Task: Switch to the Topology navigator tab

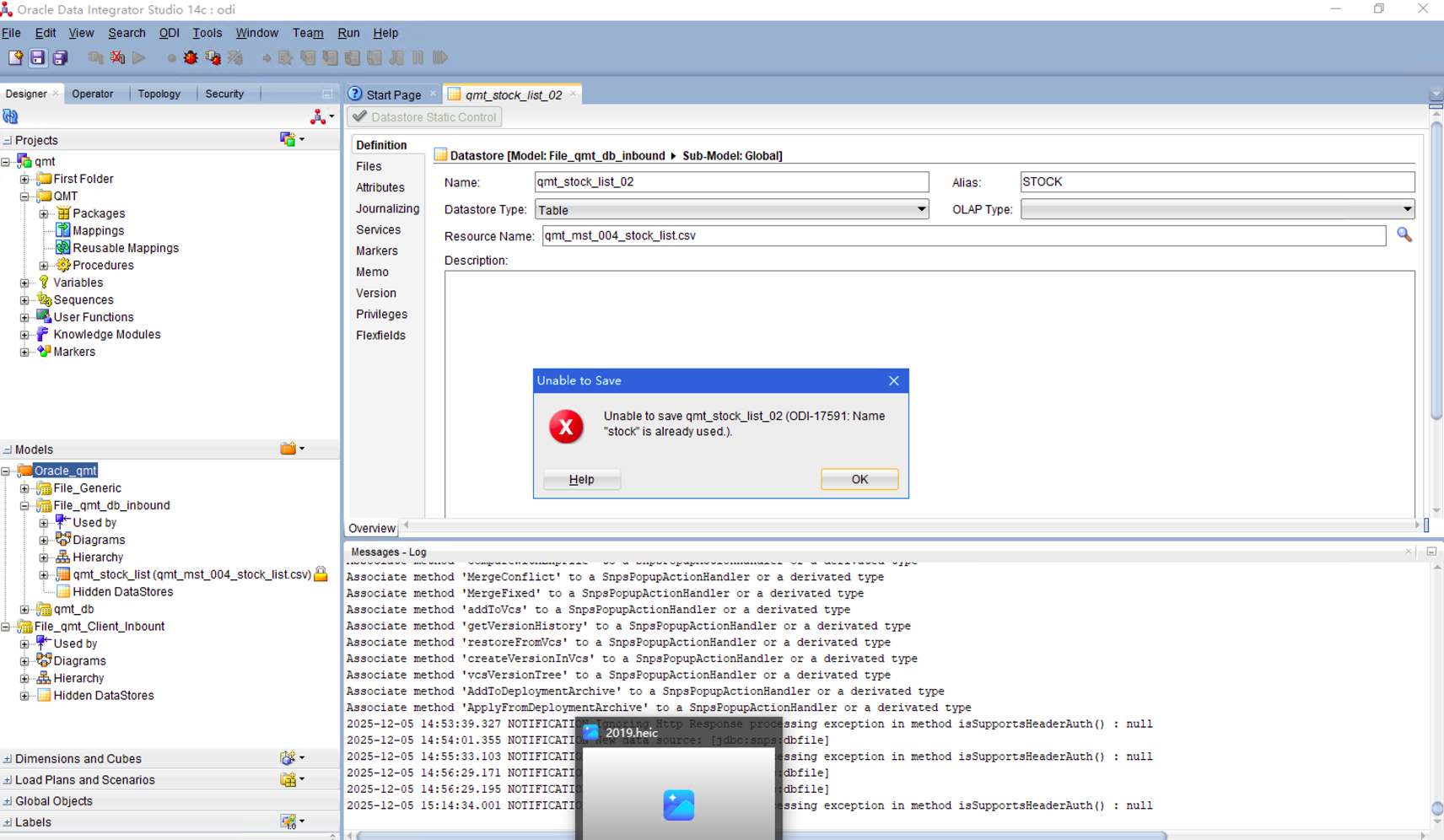Action: pos(159,94)
